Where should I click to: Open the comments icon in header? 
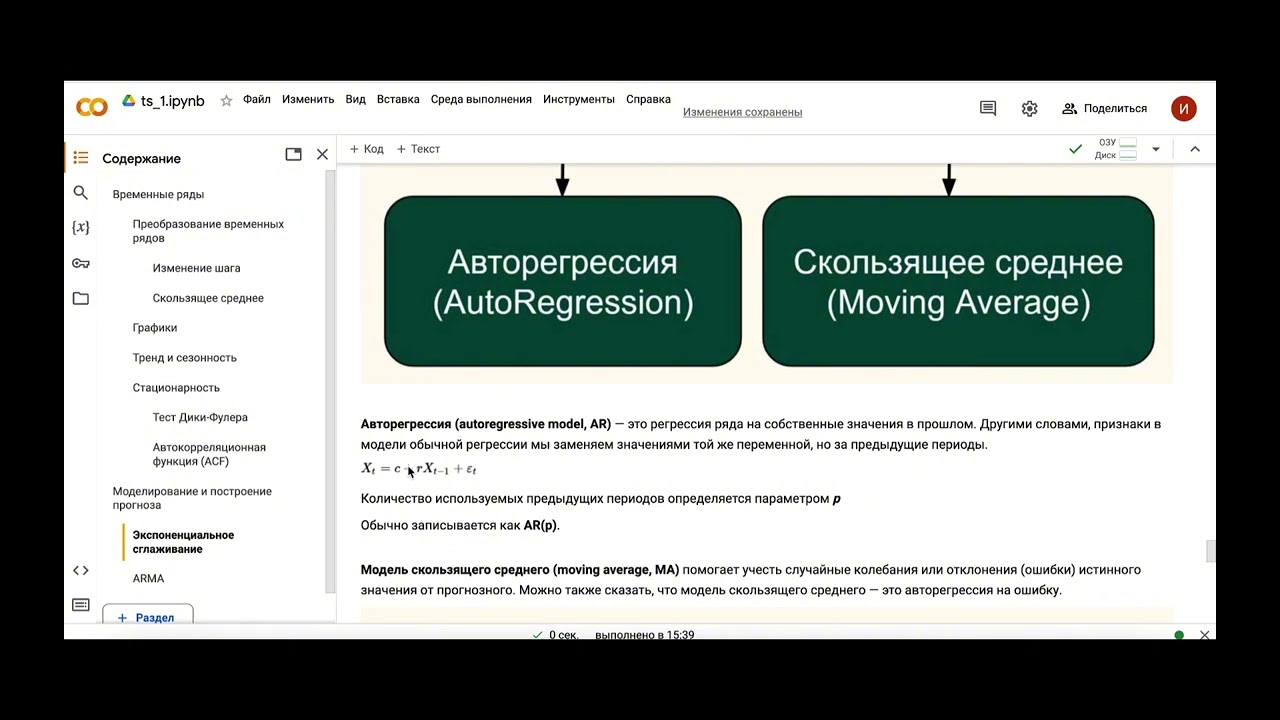coord(988,108)
